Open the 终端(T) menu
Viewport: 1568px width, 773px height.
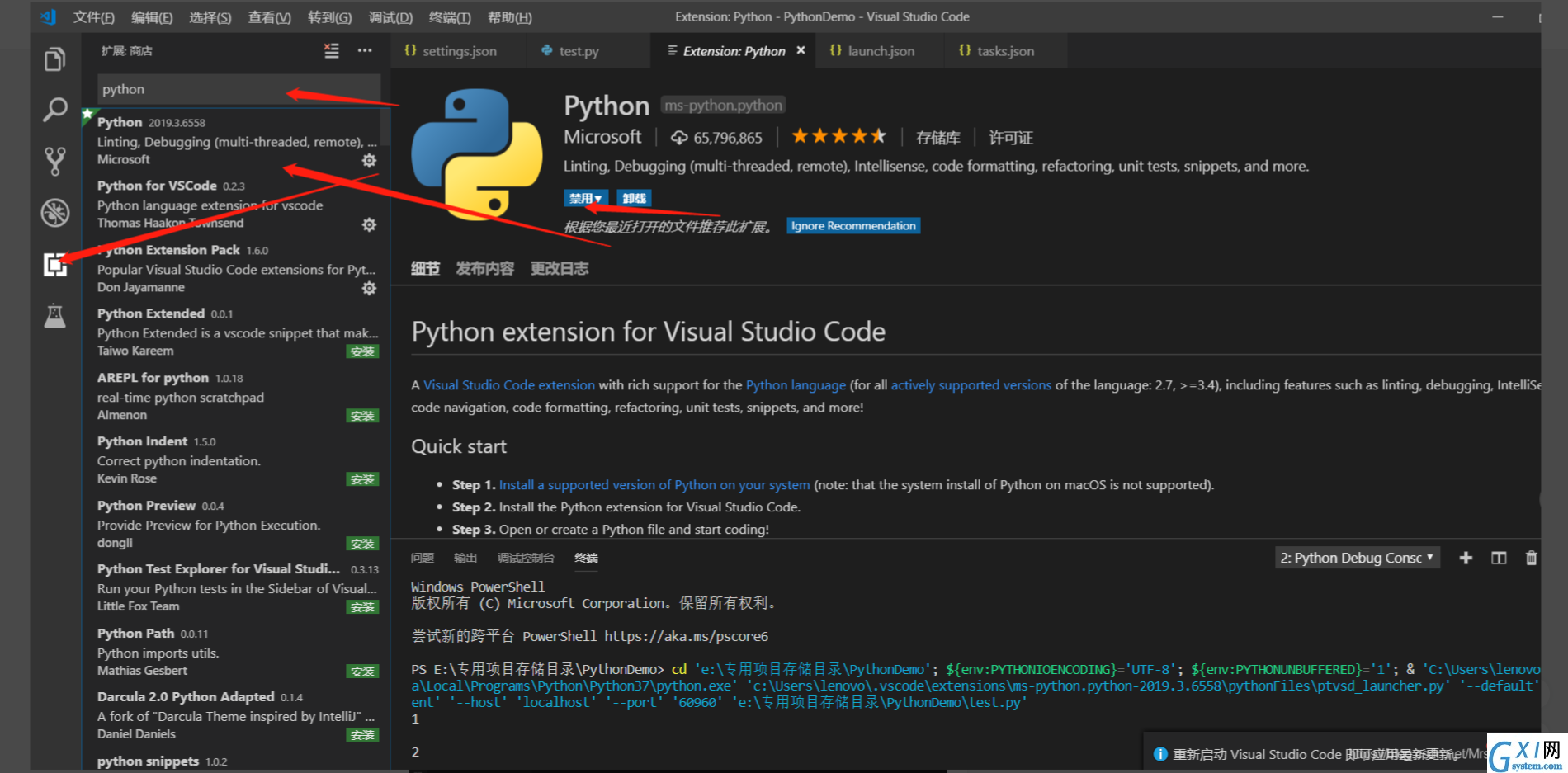[x=450, y=17]
